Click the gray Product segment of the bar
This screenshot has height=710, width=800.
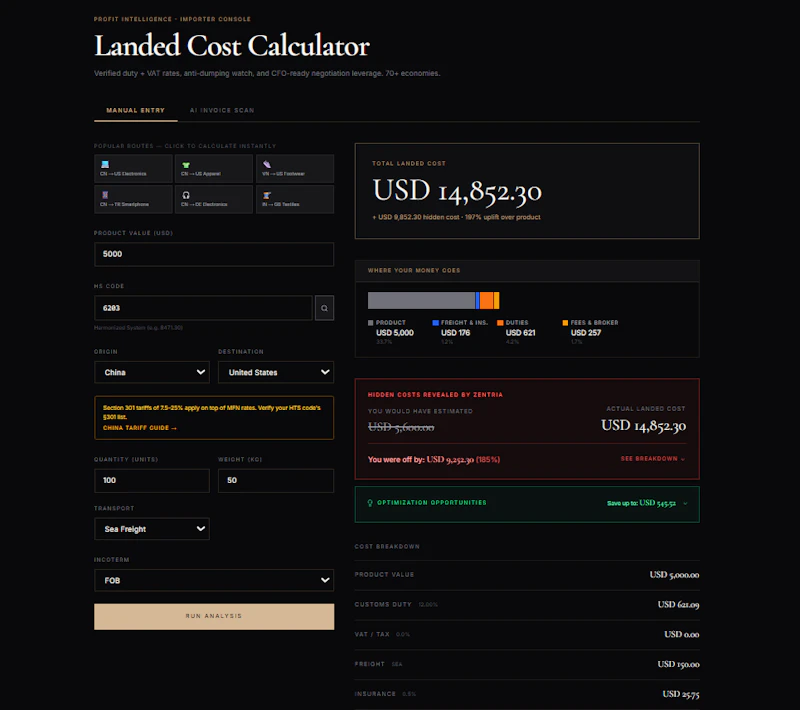tap(421, 300)
